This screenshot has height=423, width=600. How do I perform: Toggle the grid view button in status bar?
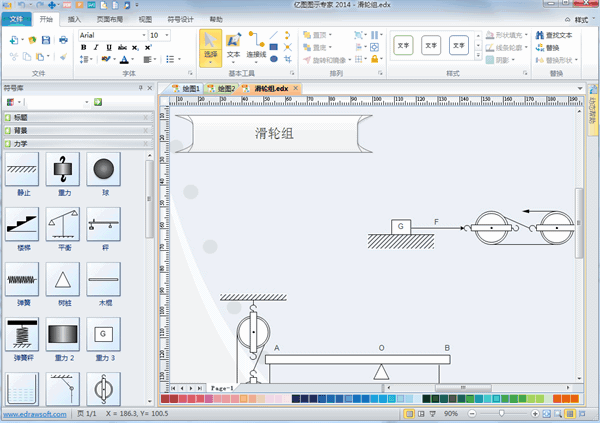click(x=570, y=413)
